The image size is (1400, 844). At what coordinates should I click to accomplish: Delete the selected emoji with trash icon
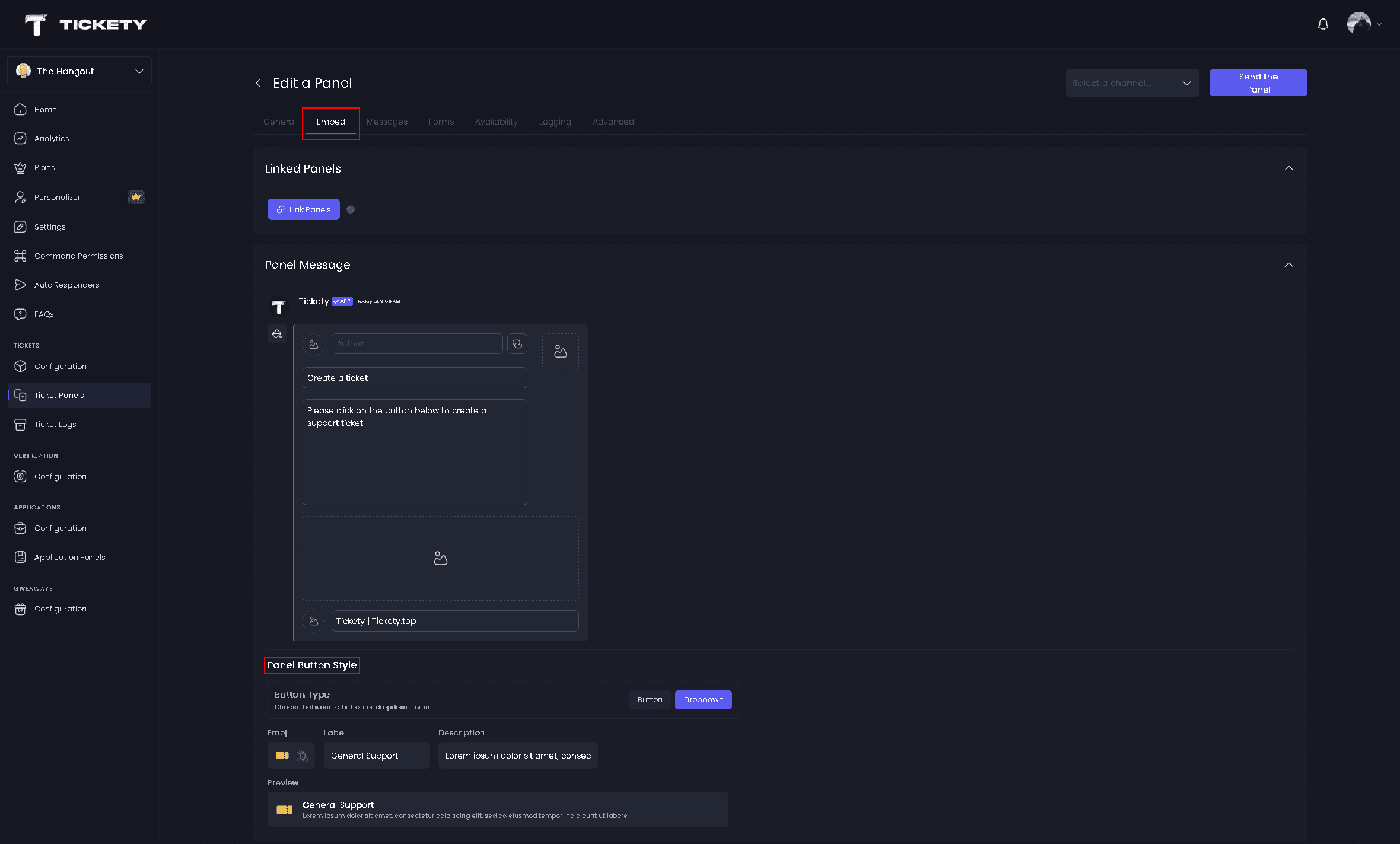coord(303,755)
